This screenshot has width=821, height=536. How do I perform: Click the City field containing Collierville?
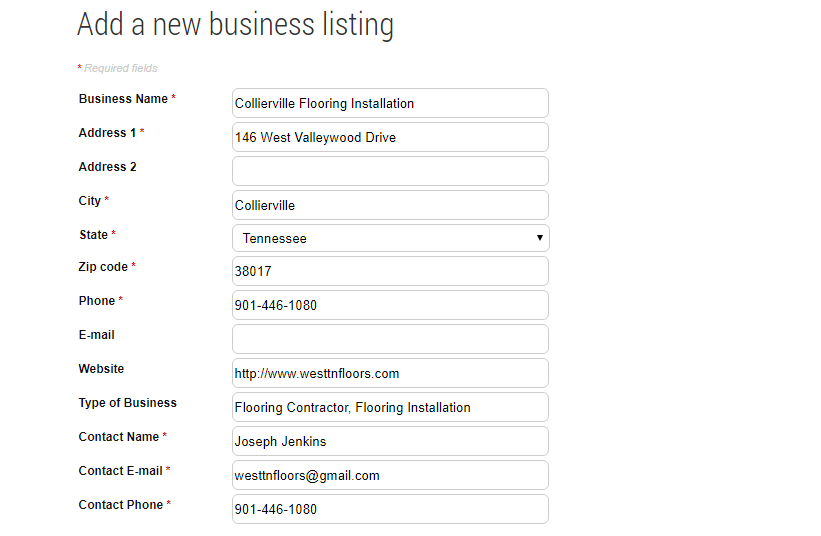391,205
